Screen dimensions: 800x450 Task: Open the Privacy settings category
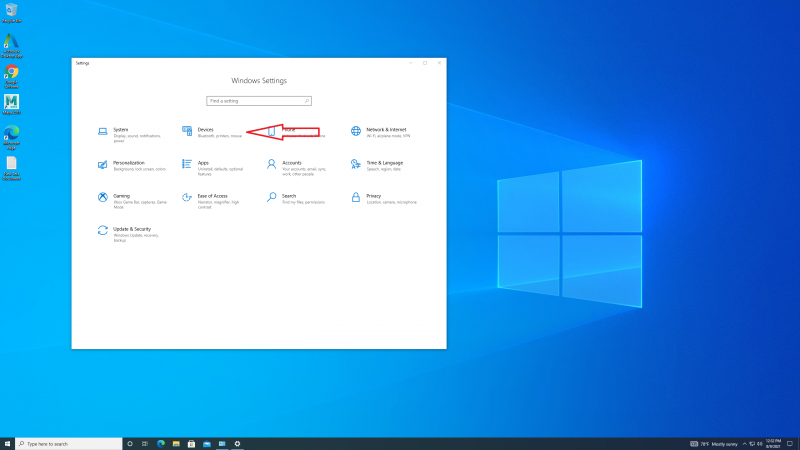(x=384, y=198)
